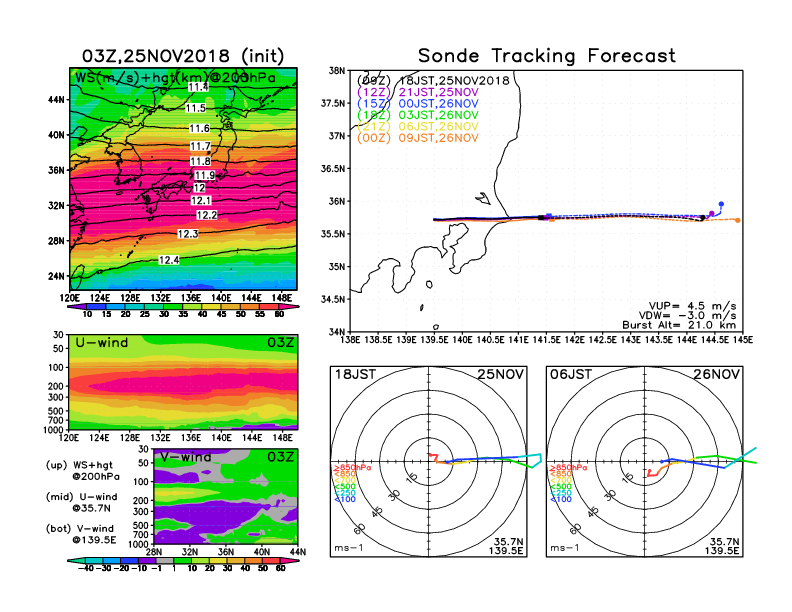The height and width of the screenshot is (612, 792).
Task: Click the "Sonde Tracking Forecast" heading
Action: [547, 56]
